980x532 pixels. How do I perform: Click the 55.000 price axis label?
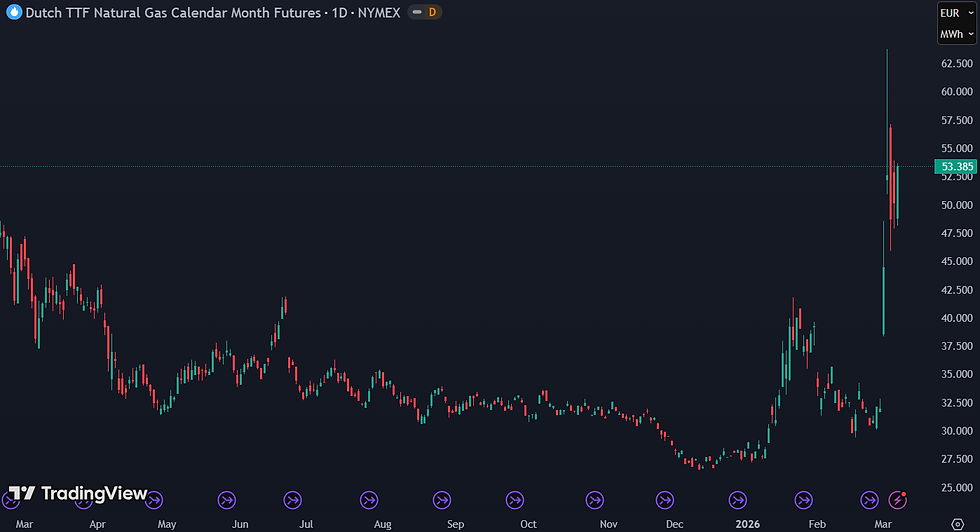[x=957, y=148]
